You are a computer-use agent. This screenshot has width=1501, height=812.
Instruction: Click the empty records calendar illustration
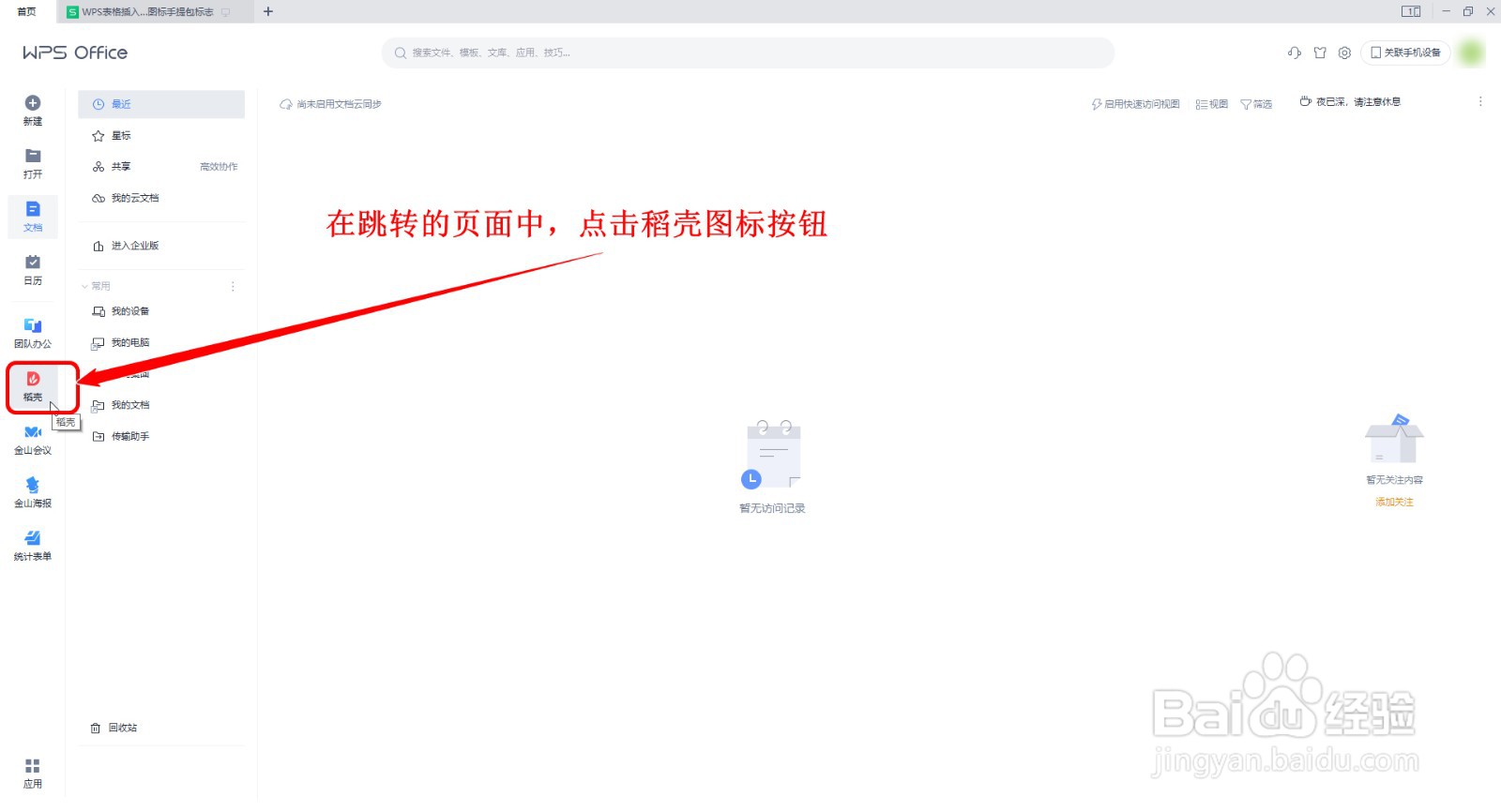[x=773, y=455]
